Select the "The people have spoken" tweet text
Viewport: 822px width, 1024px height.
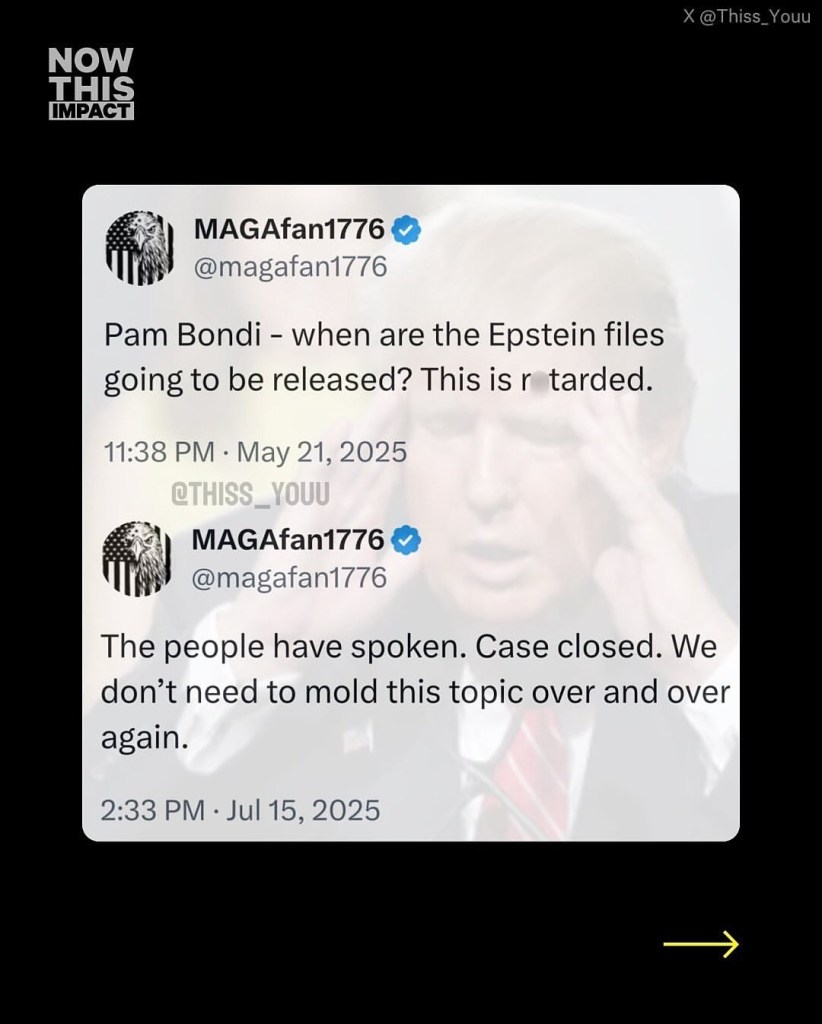point(409,691)
